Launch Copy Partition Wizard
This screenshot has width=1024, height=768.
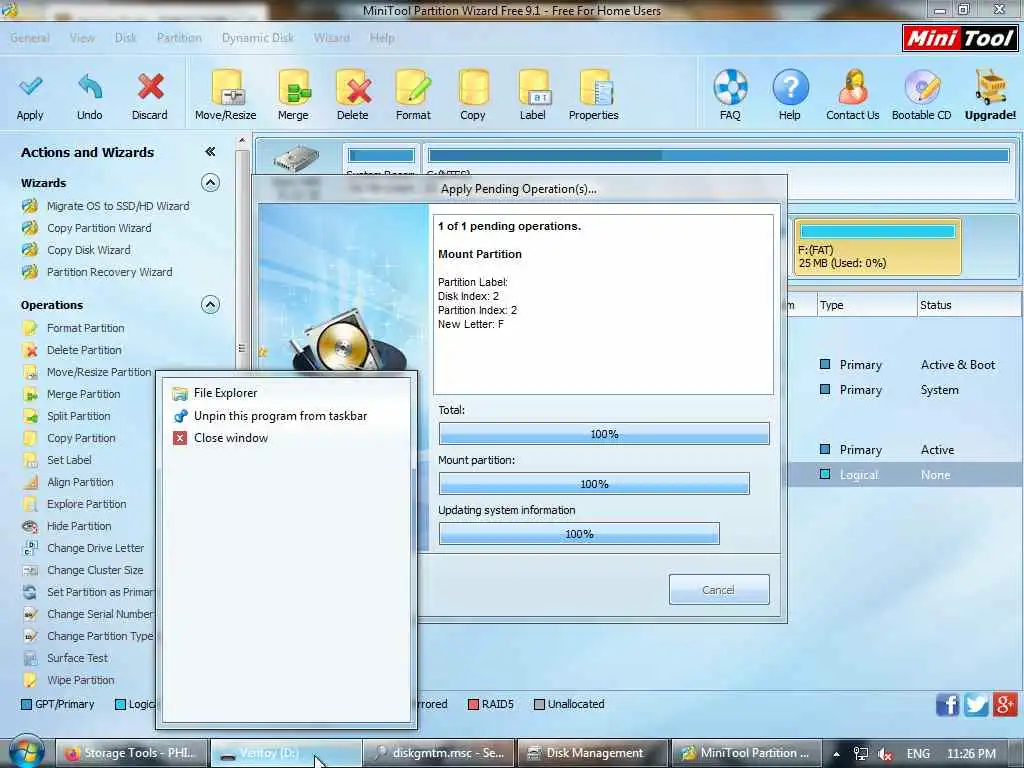99,229
